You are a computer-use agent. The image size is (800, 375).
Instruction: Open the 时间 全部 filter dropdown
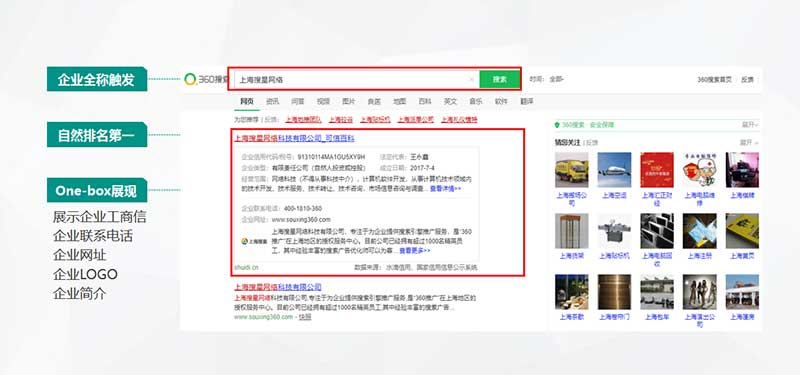pyautogui.click(x=556, y=80)
